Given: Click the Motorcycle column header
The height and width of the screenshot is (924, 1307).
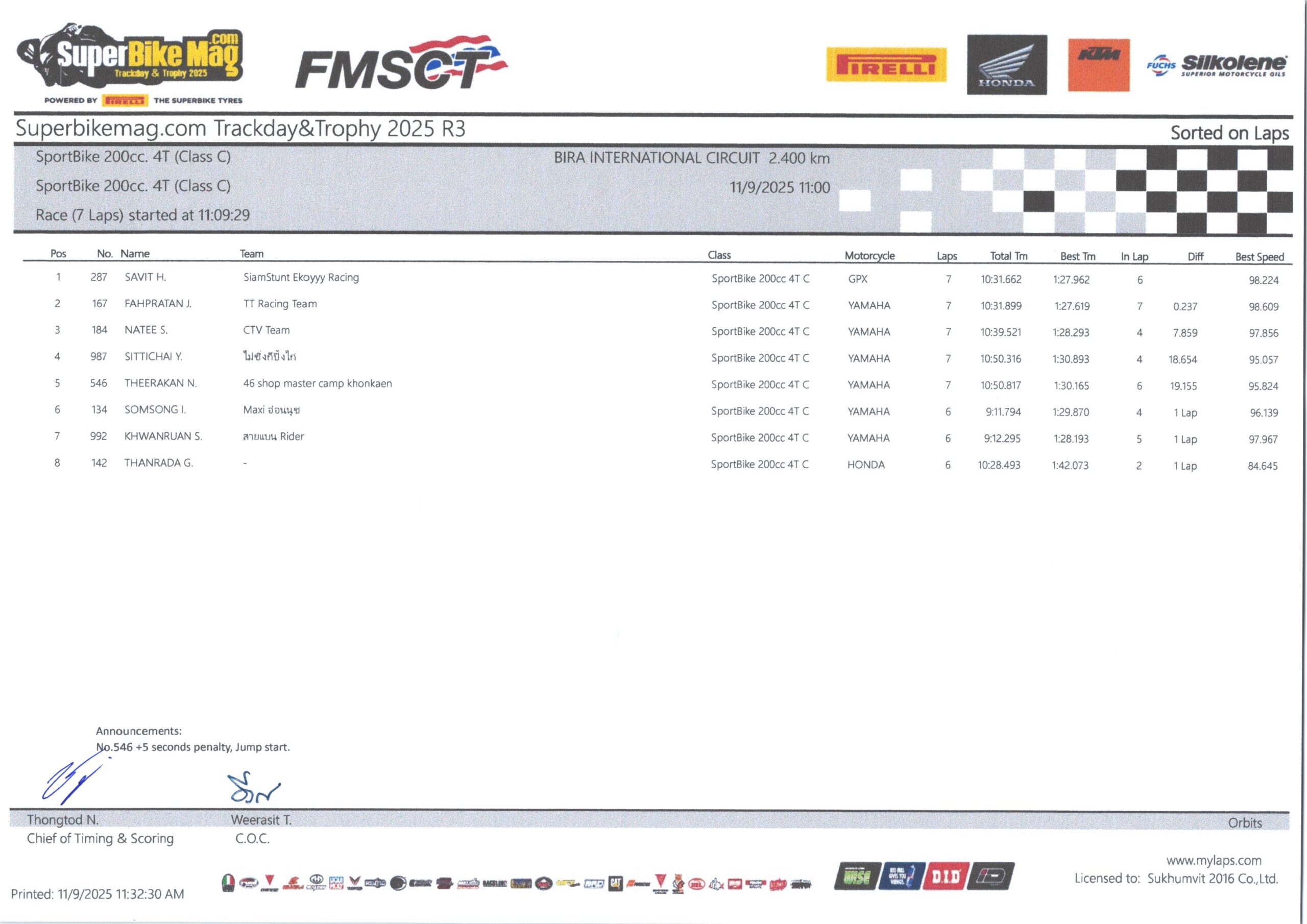Looking at the screenshot, I should click(869, 256).
